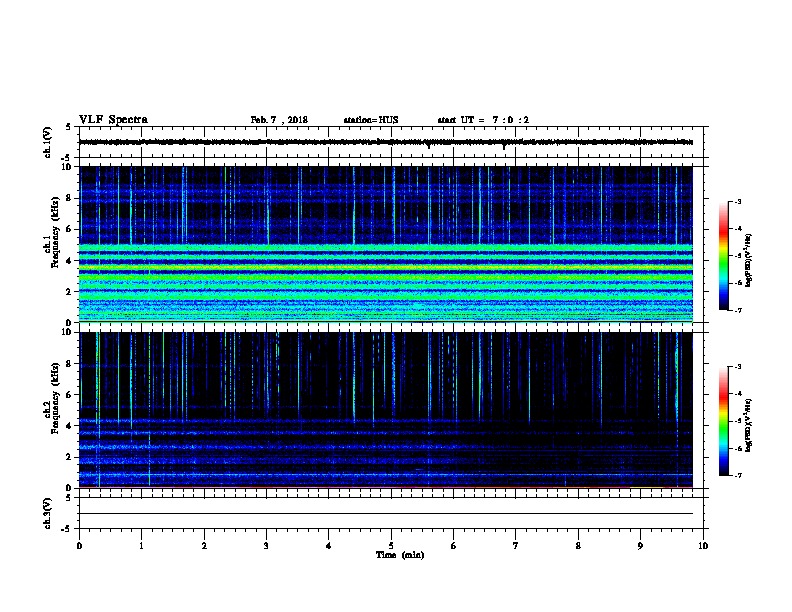Click the ch.1 "Frequency (kHz)" axis label
This screenshot has width=792, height=612.
coord(55,232)
